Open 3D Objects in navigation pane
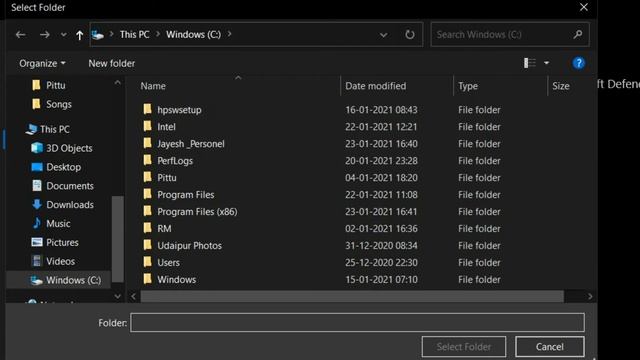 point(69,148)
